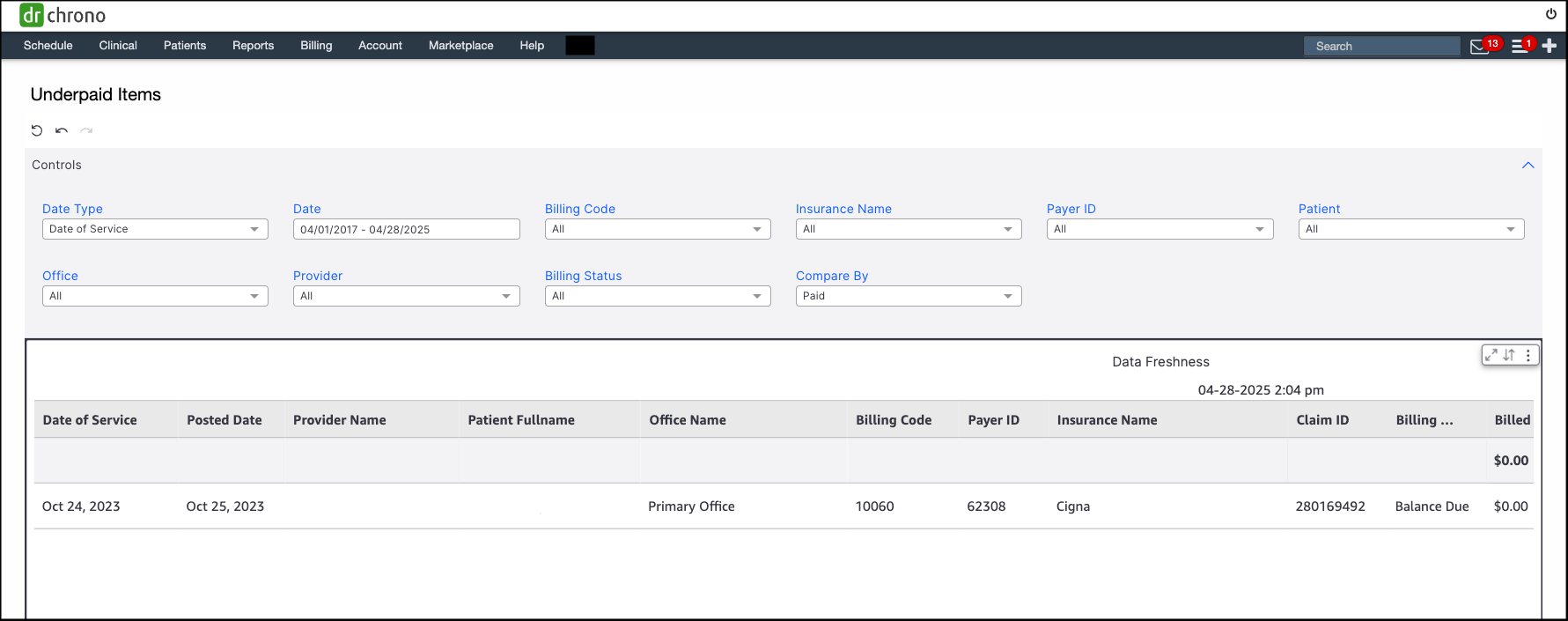
Task: Open the Office filter dropdown
Action: click(x=155, y=296)
